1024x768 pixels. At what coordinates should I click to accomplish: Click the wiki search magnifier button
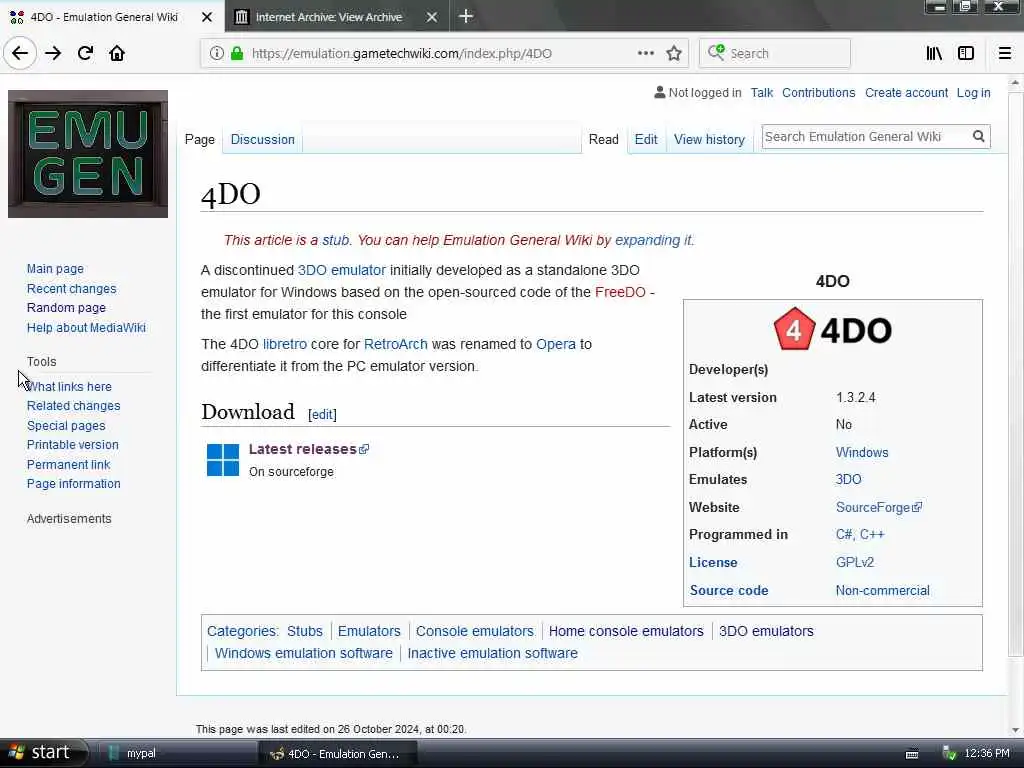click(978, 136)
